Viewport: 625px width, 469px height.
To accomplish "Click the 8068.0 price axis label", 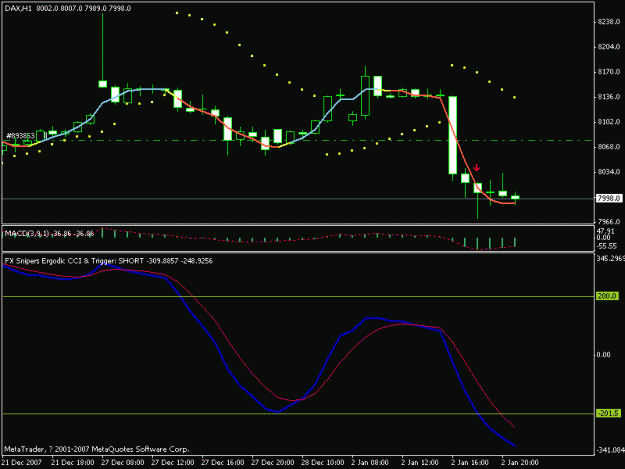I will pyautogui.click(x=609, y=147).
